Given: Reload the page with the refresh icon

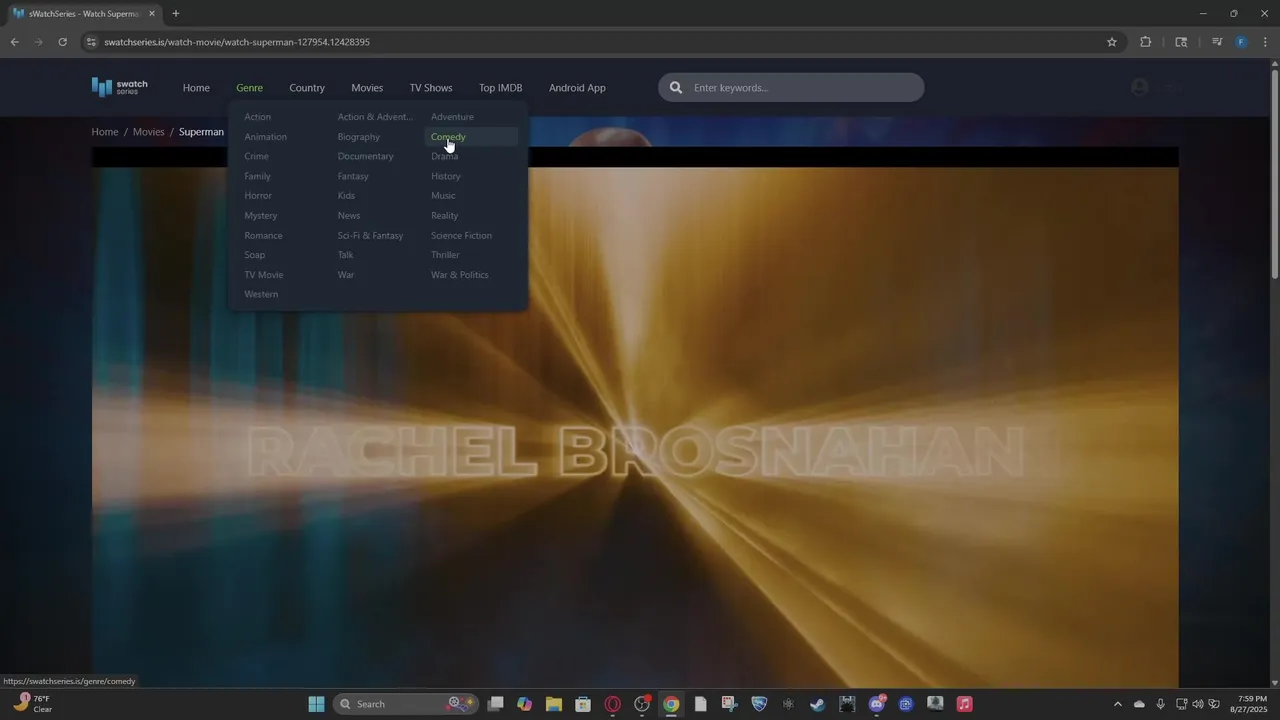Looking at the screenshot, I should tap(62, 42).
